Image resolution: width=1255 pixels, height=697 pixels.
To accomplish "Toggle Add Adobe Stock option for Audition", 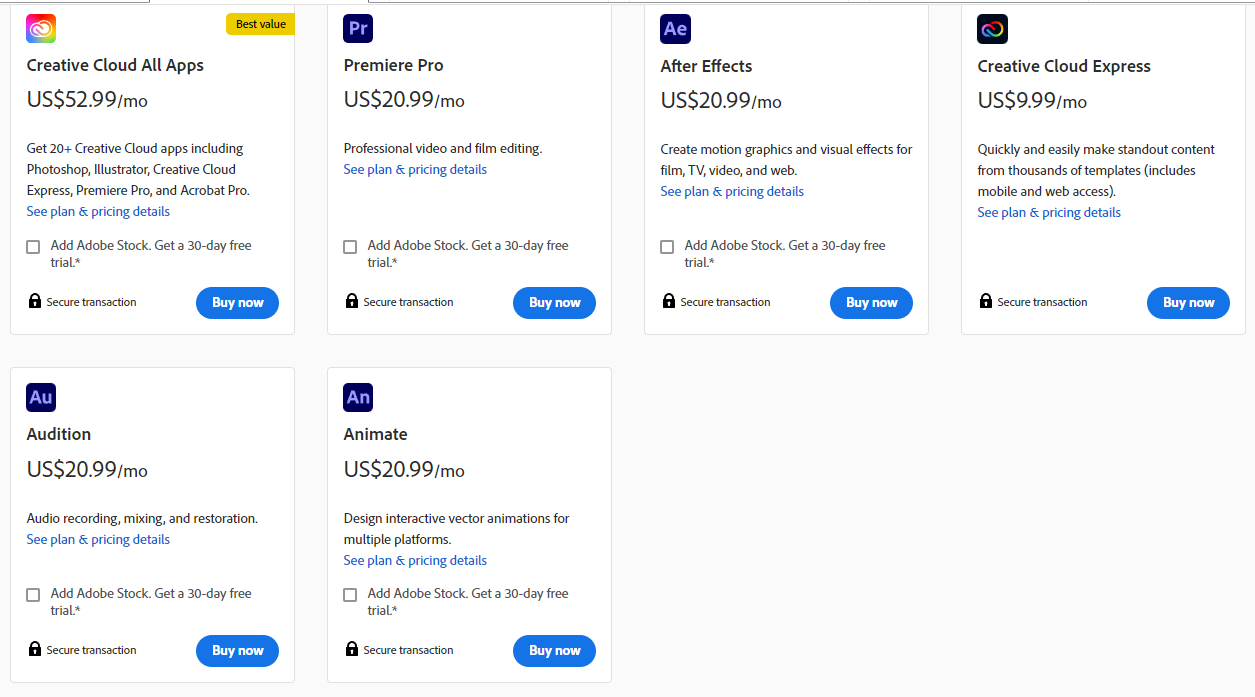I will pos(33,595).
